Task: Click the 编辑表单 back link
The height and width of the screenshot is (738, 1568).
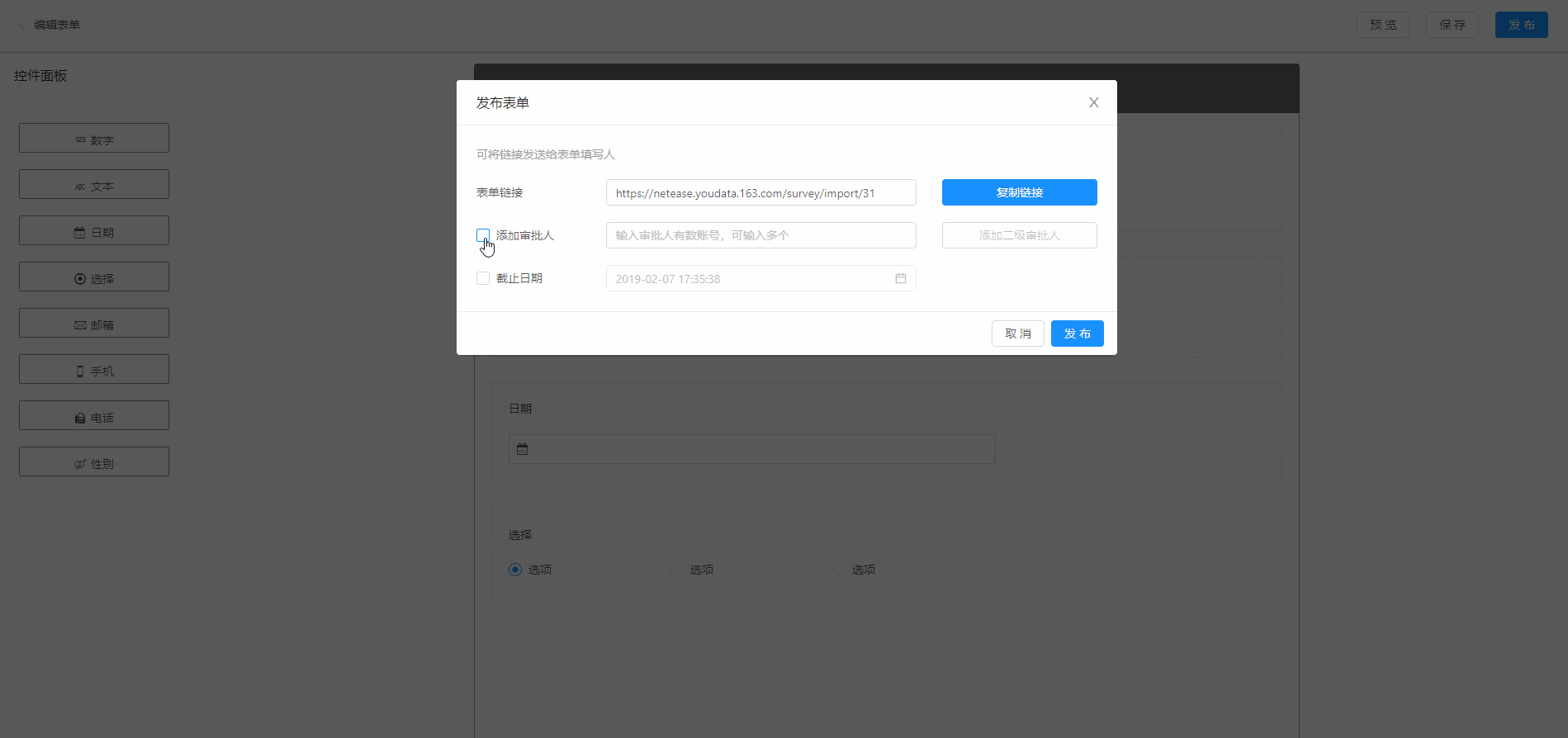Action: [x=57, y=25]
